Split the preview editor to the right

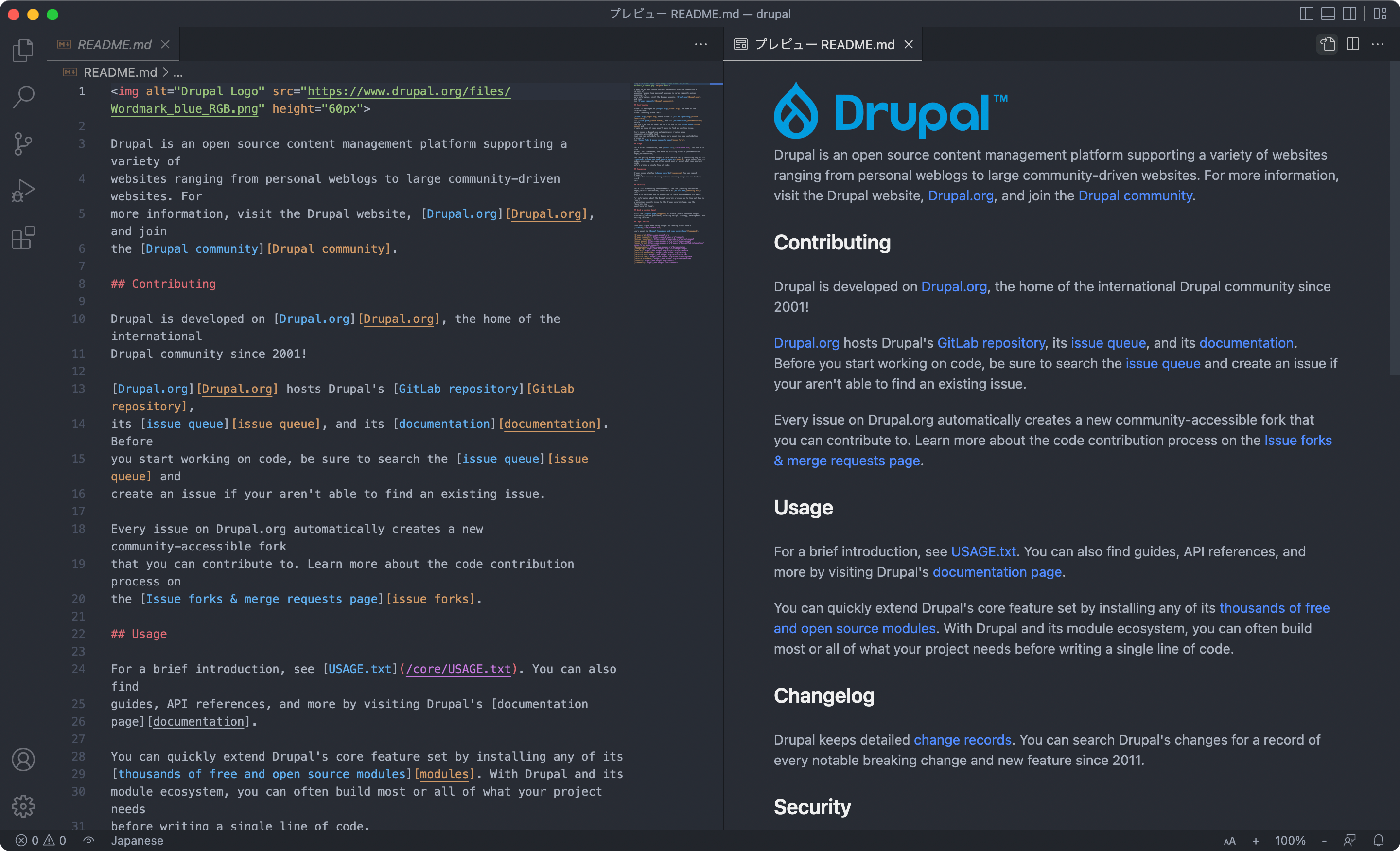point(1353,44)
